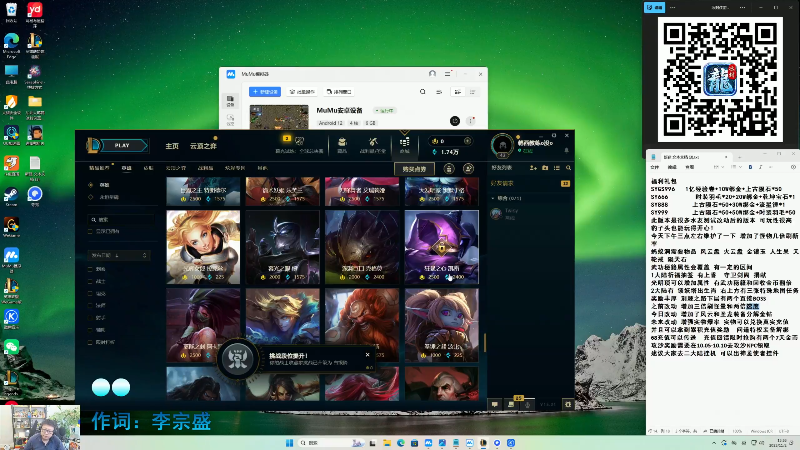Switch to the 精品推荐 store tab
Image resolution: width=800 pixels, height=450 pixels.
99,168
